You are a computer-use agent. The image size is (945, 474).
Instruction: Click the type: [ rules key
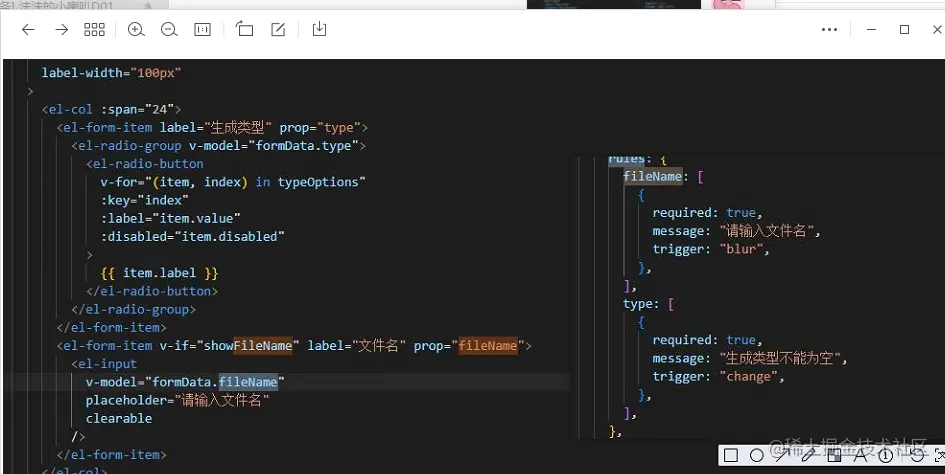[648, 304]
